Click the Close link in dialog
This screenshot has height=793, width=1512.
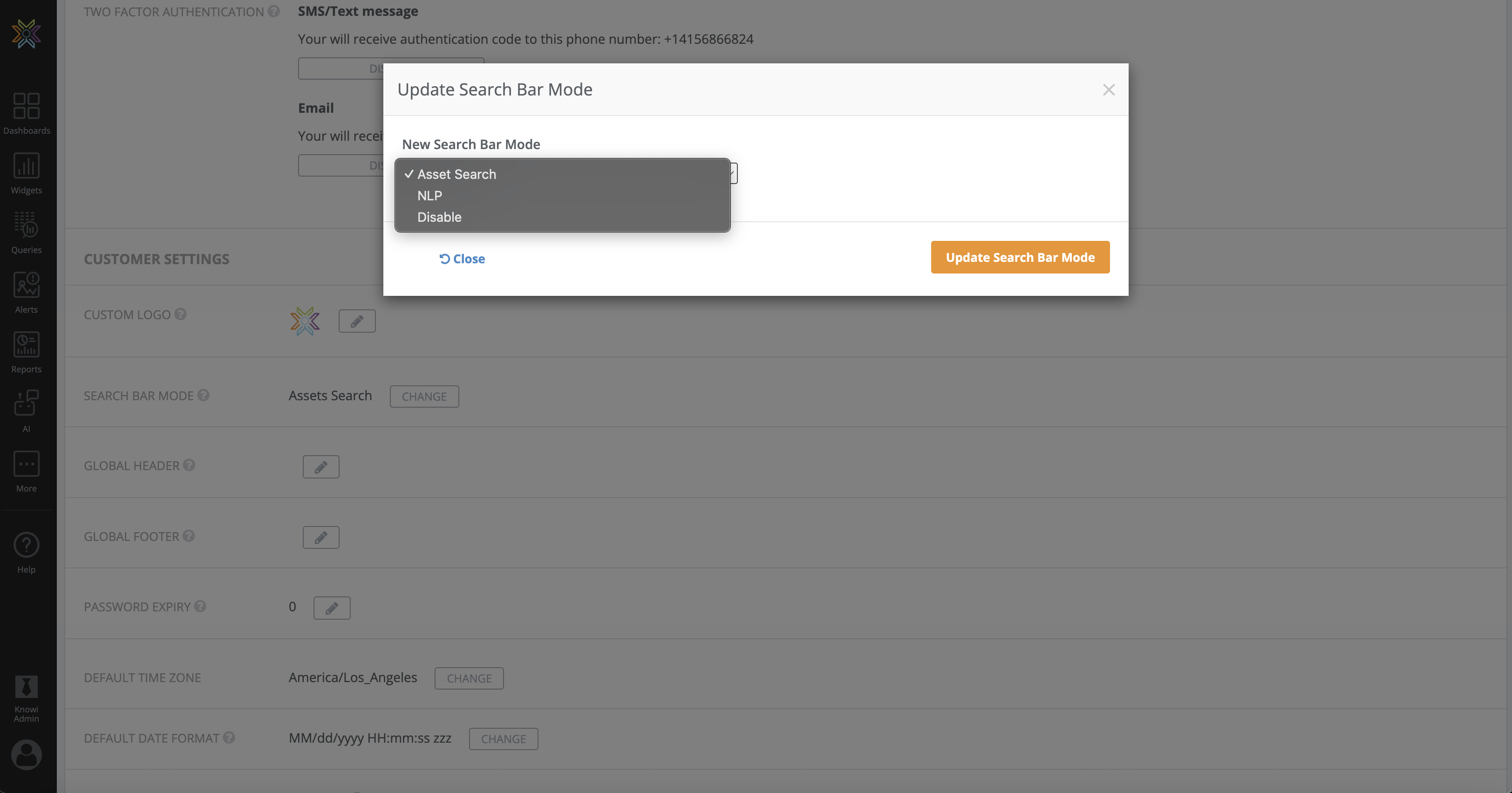(462, 259)
